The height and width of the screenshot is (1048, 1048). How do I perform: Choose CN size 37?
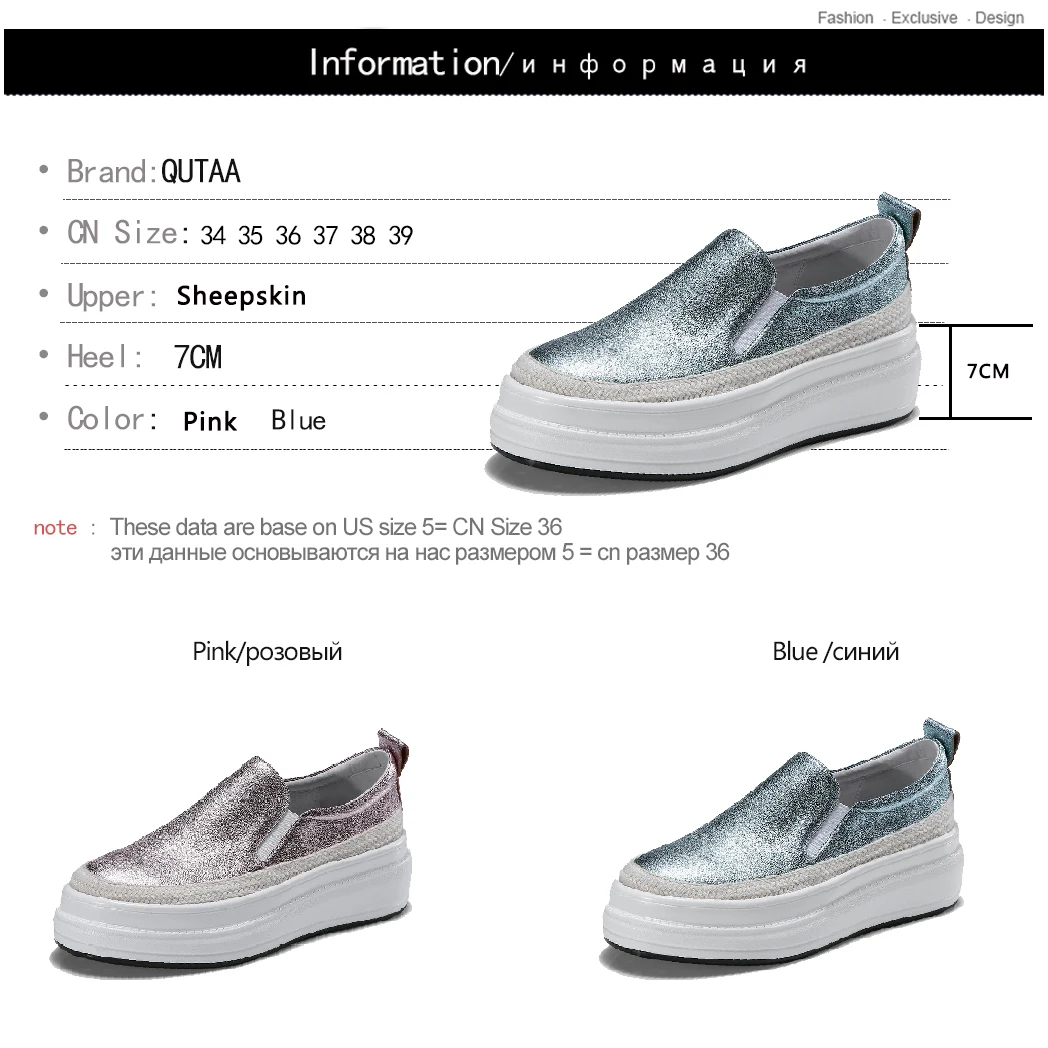(325, 235)
